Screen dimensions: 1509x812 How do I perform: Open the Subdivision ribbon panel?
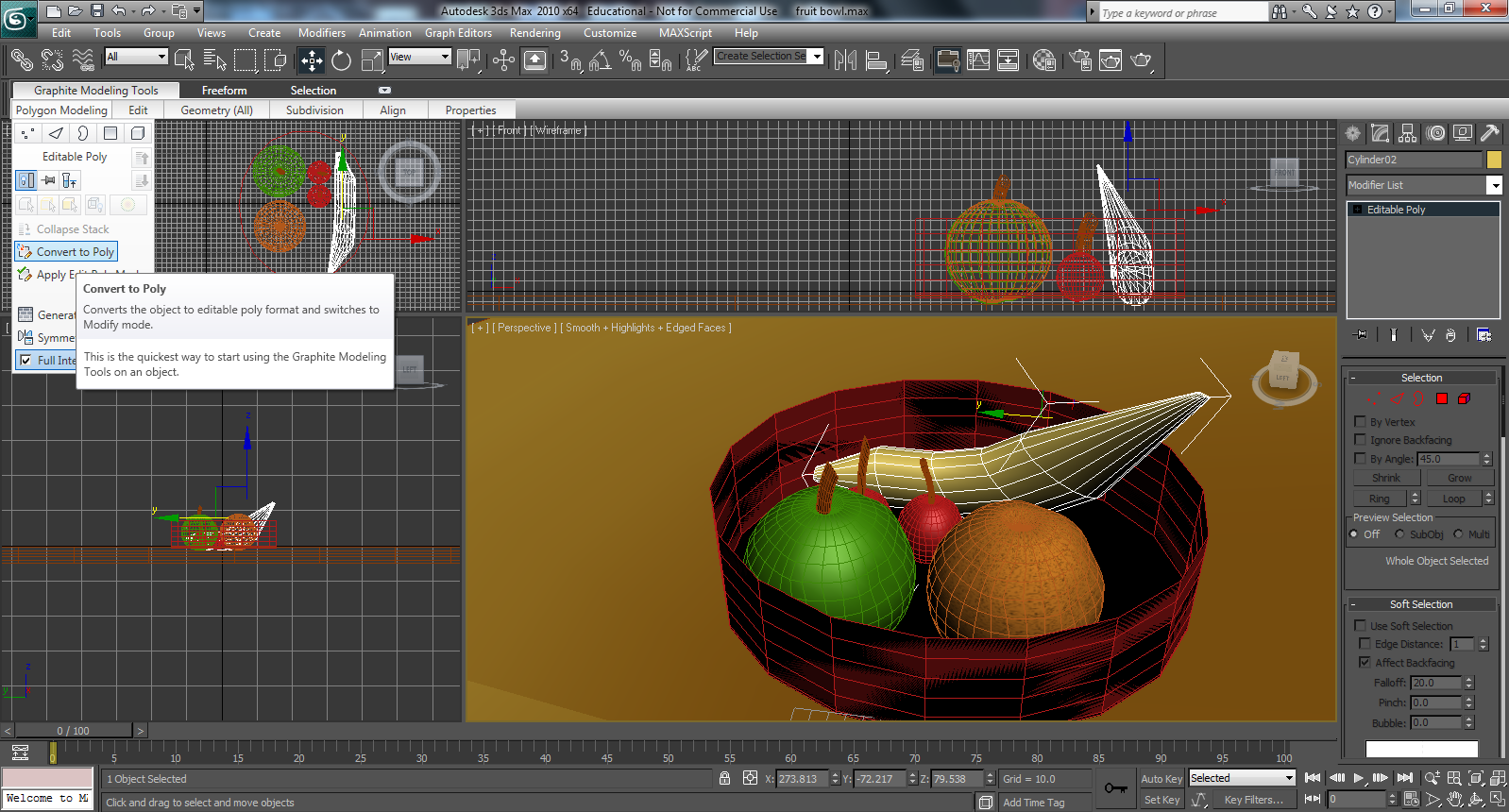[314, 110]
